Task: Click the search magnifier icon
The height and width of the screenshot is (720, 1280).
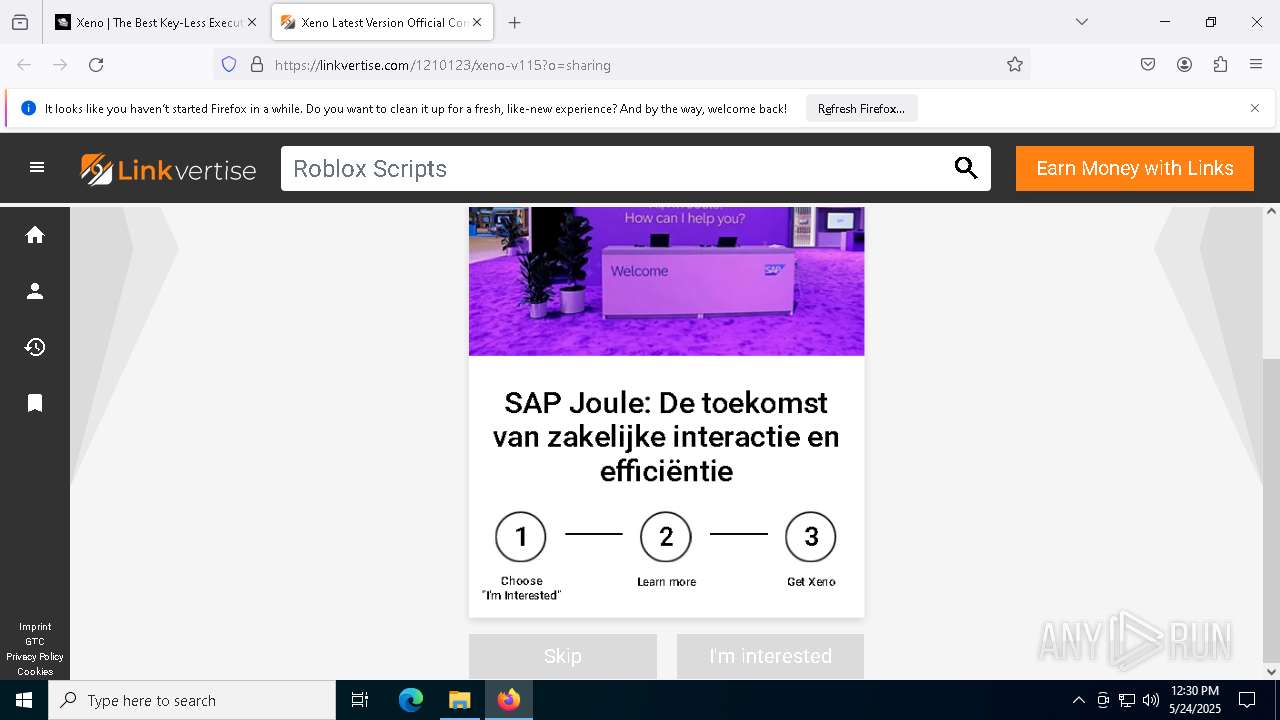Action: pyautogui.click(x=966, y=168)
